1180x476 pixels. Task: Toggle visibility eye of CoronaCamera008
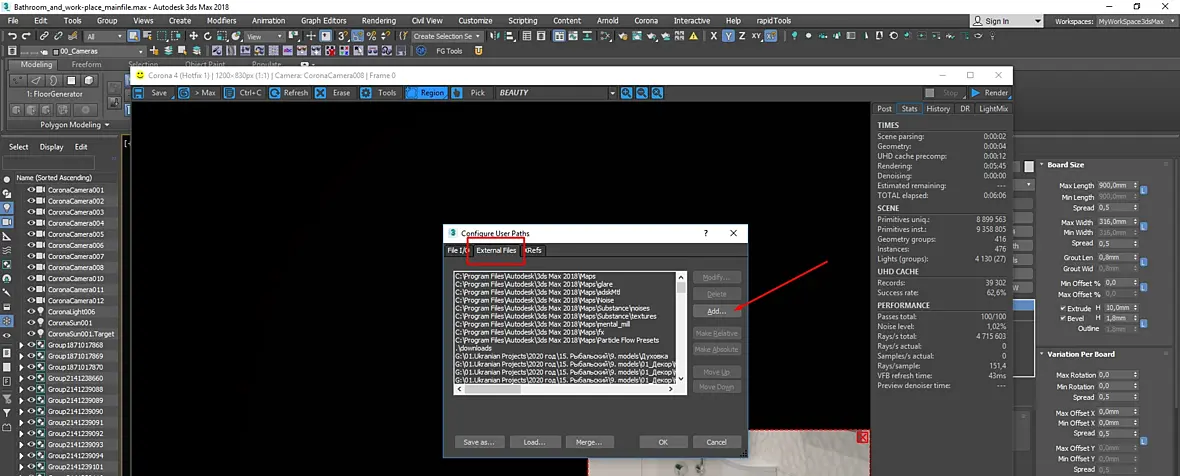coord(32,268)
